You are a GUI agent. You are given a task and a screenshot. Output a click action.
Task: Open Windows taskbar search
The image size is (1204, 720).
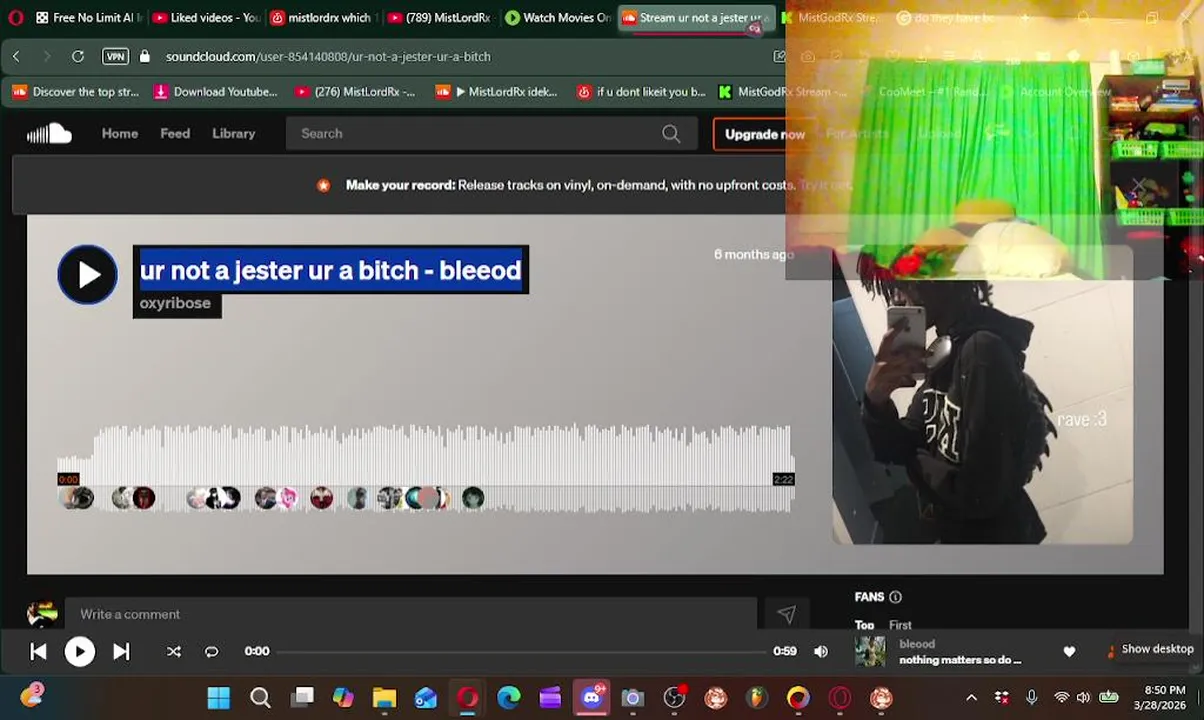tap(260, 698)
